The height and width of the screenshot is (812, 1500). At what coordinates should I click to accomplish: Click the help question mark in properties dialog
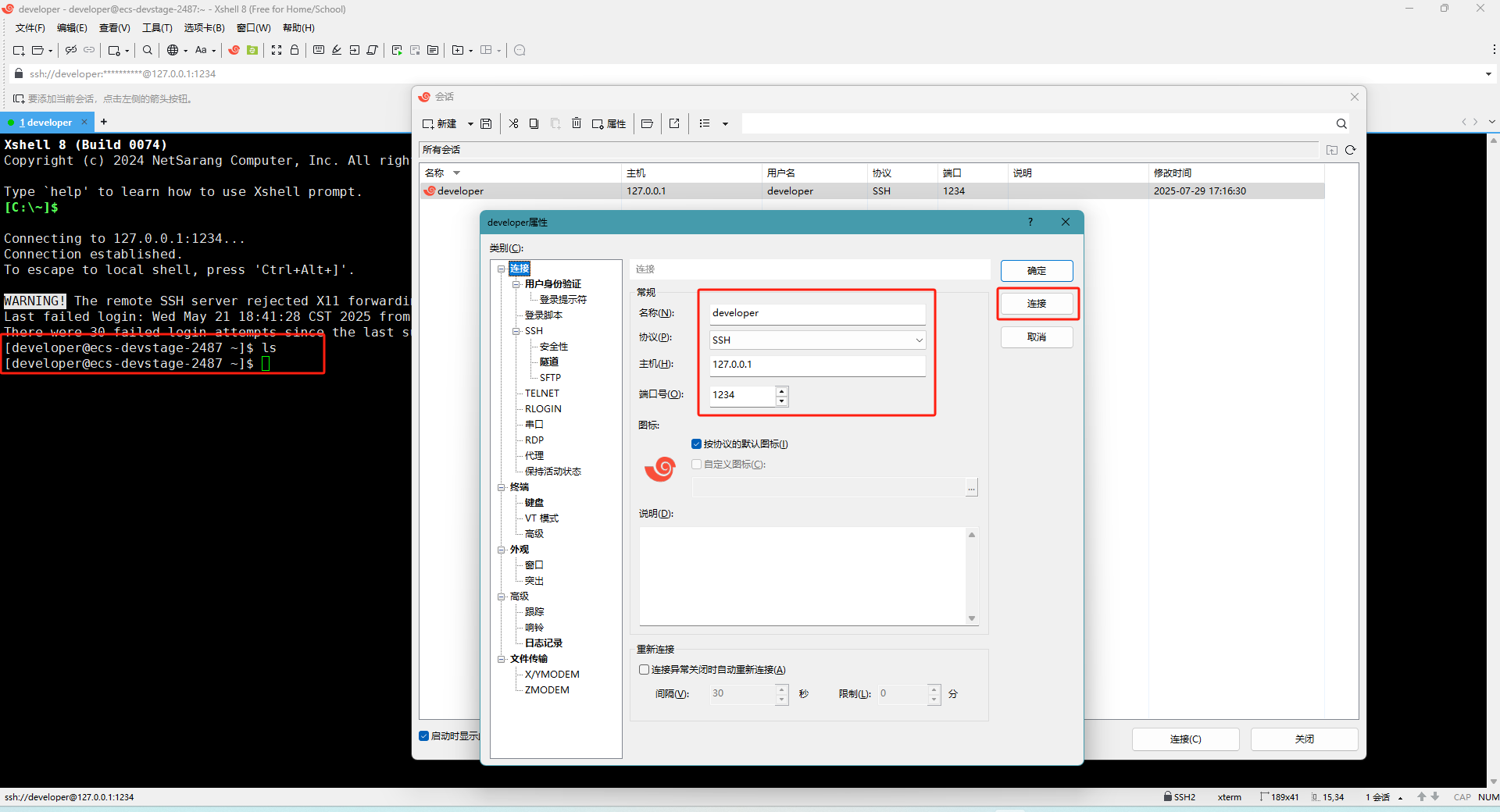[1030, 222]
